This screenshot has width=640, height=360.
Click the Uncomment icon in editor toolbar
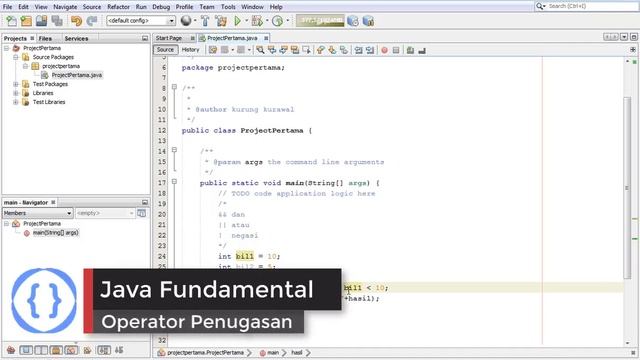[422, 50]
